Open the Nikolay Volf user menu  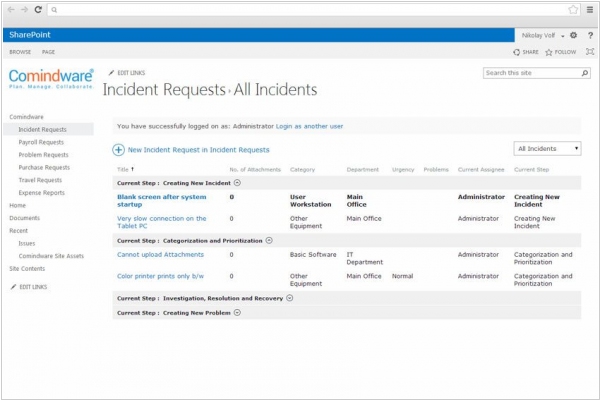(543, 35)
